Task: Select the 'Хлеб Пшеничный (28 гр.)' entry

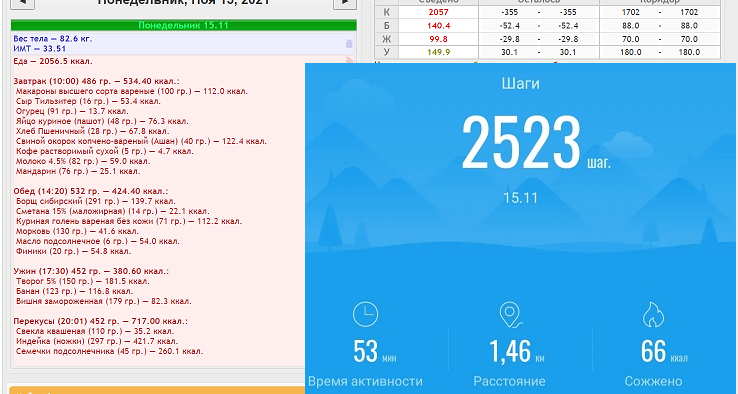Action: [x=93, y=131]
